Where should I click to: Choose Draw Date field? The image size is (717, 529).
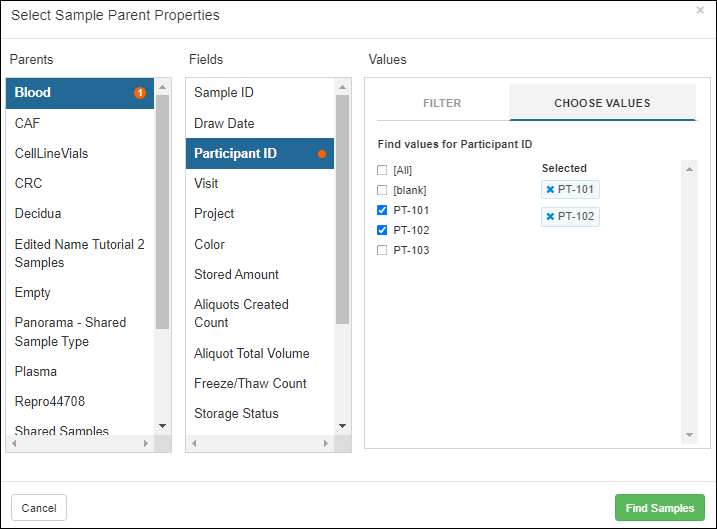tap(224, 124)
